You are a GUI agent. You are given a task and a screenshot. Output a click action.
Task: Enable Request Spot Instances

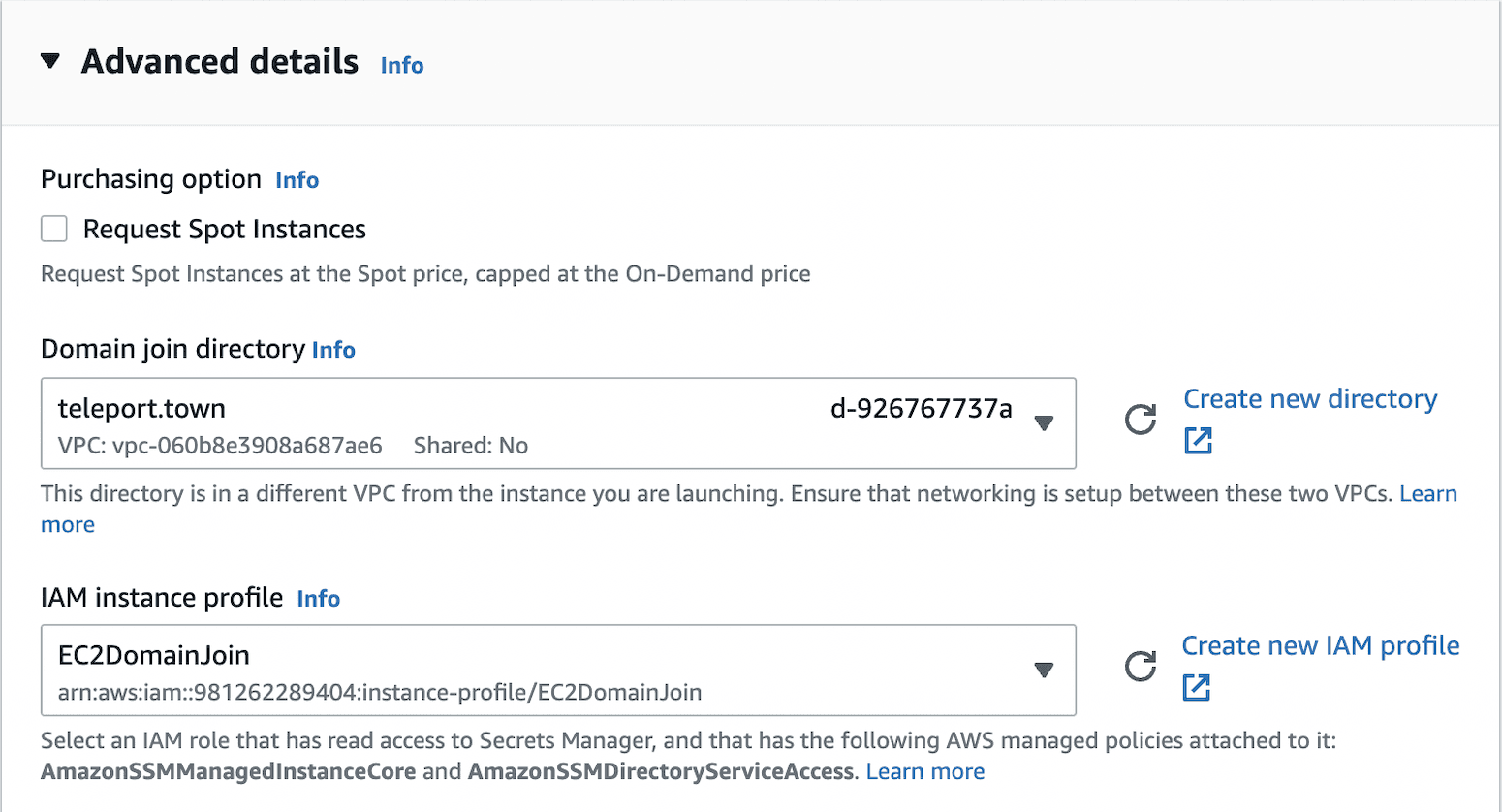pyautogui.click(x=53, y=228)
